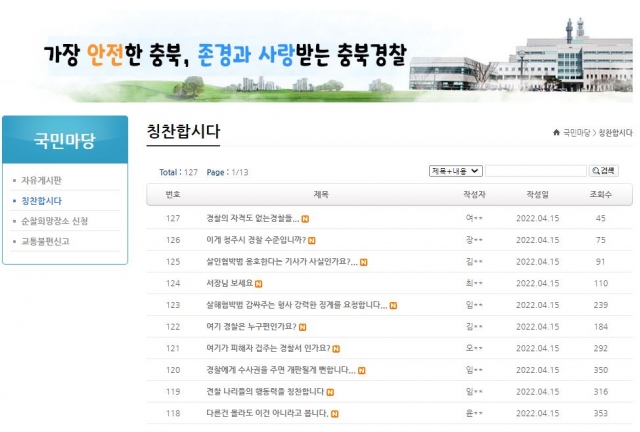This screenshot has height=432, width=640.
Task: Click the new badge on post 122
Action: [302, 327]
